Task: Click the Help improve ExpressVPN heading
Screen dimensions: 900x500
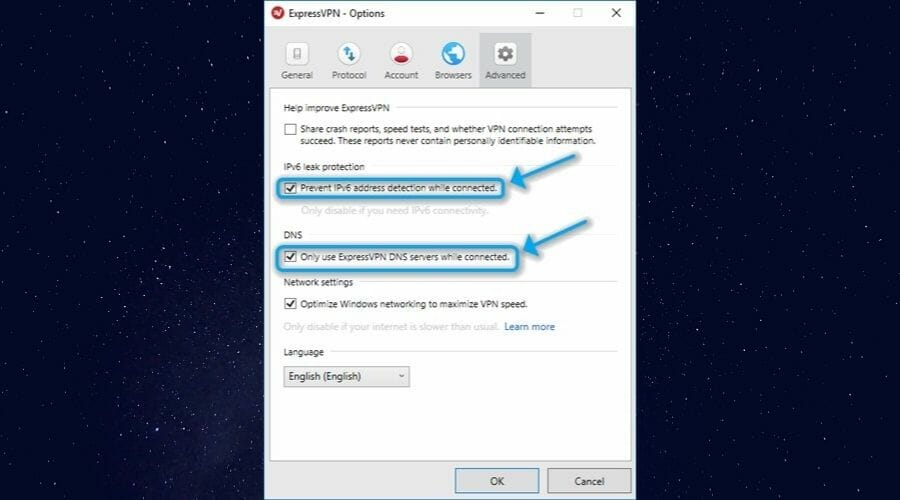Action: click(x=336, y=107)
